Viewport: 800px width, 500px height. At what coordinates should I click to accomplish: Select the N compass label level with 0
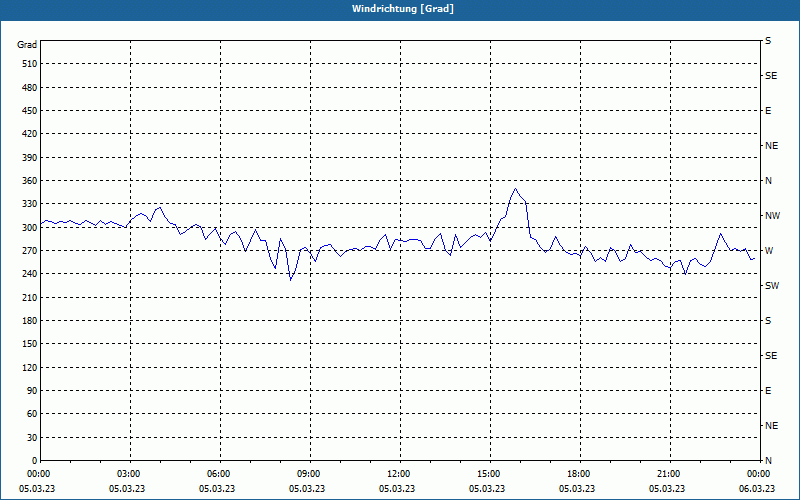tap(768, 461)
